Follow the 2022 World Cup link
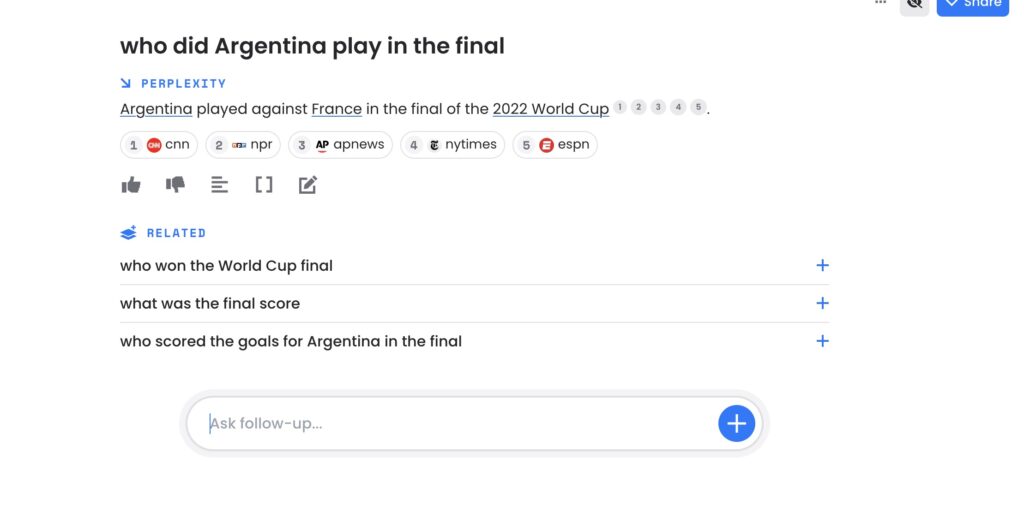The width and height of the screenshot is (1024, 512). click(x=551, y=109)
